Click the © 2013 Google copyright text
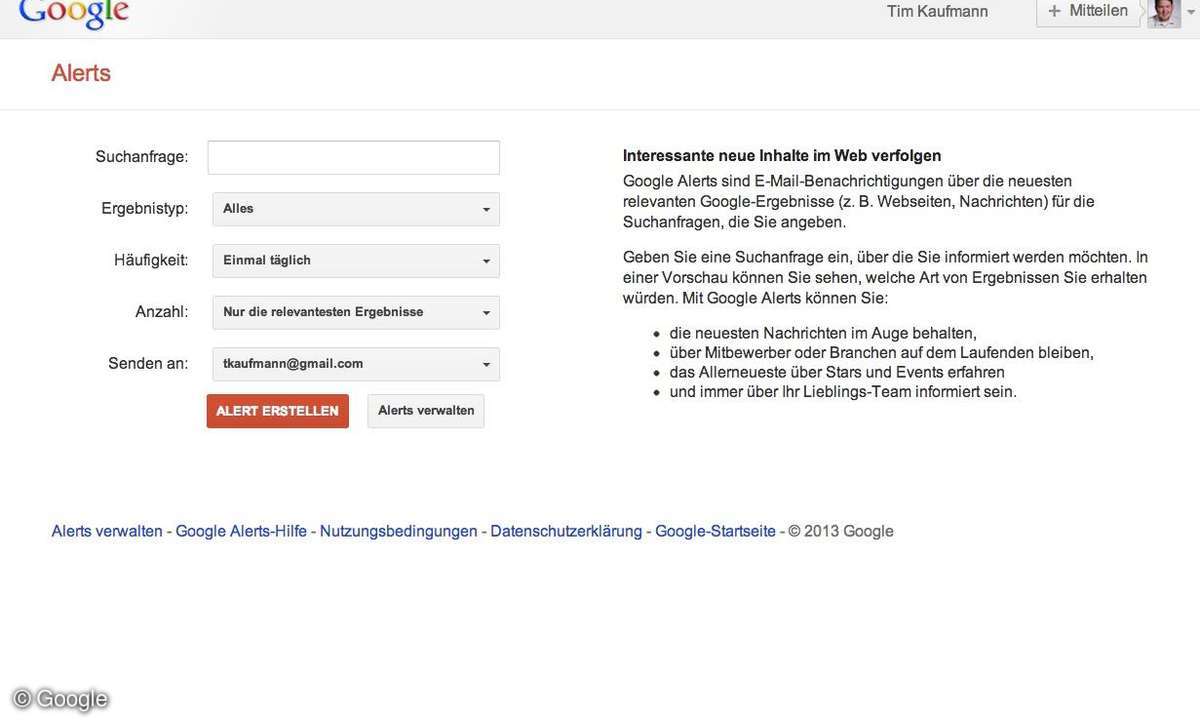1200x720 pixels. tap(841, 531)
